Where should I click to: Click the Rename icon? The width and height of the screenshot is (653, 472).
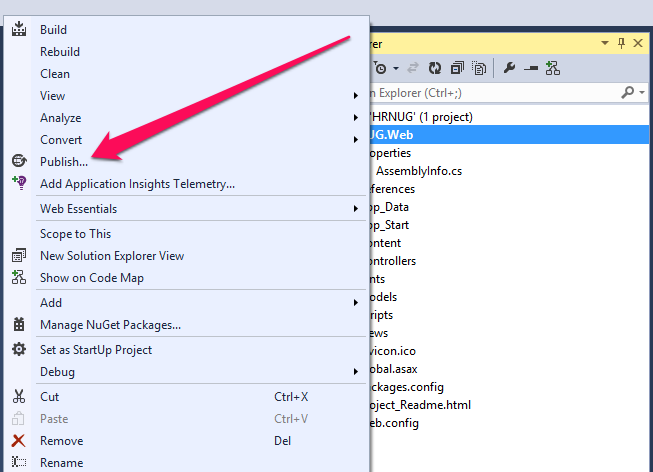(19, 462)
